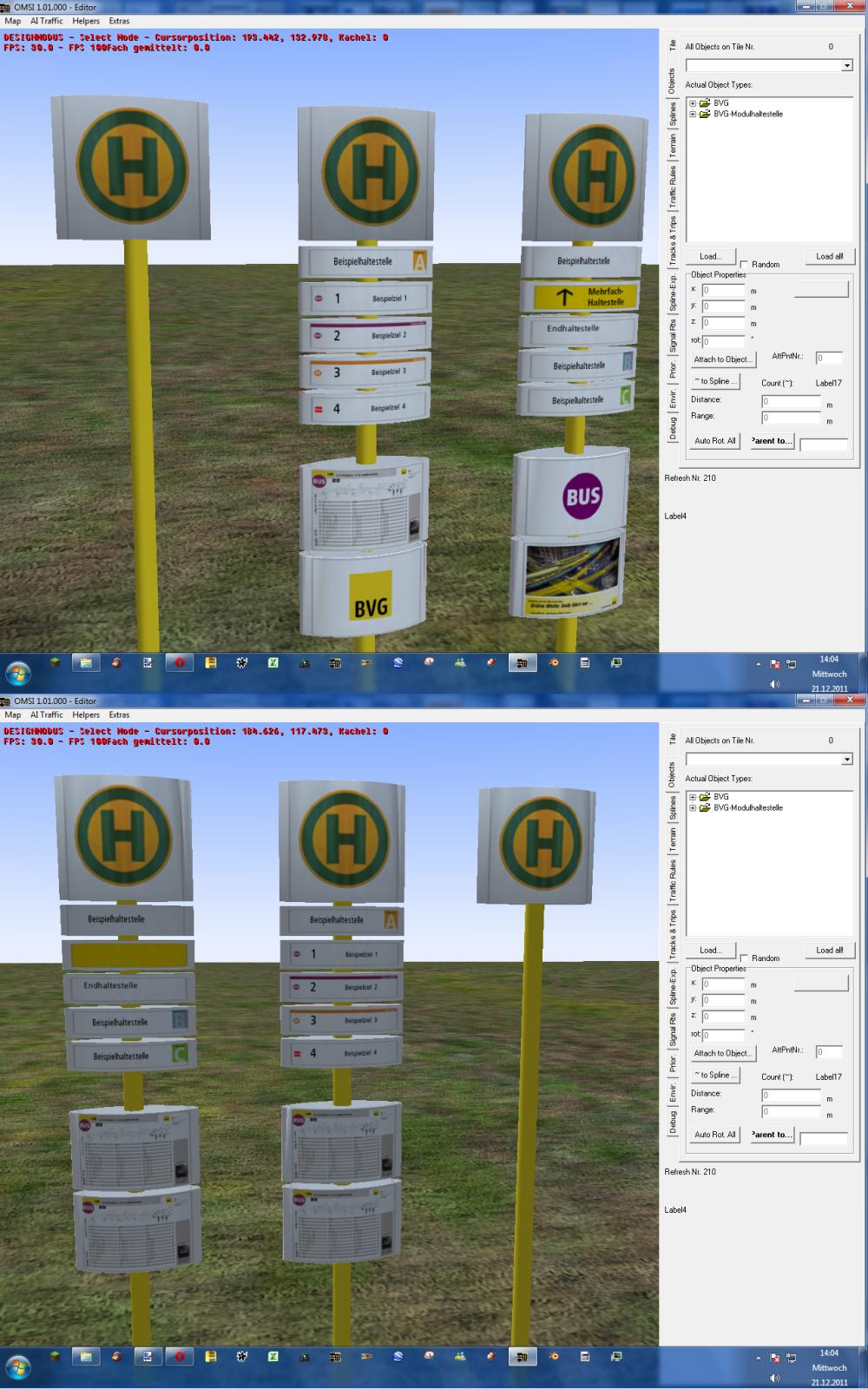868x1389 pixels.
Task: Click the volume speaker icon in lower tray
Action: [x=774, y=1378]
